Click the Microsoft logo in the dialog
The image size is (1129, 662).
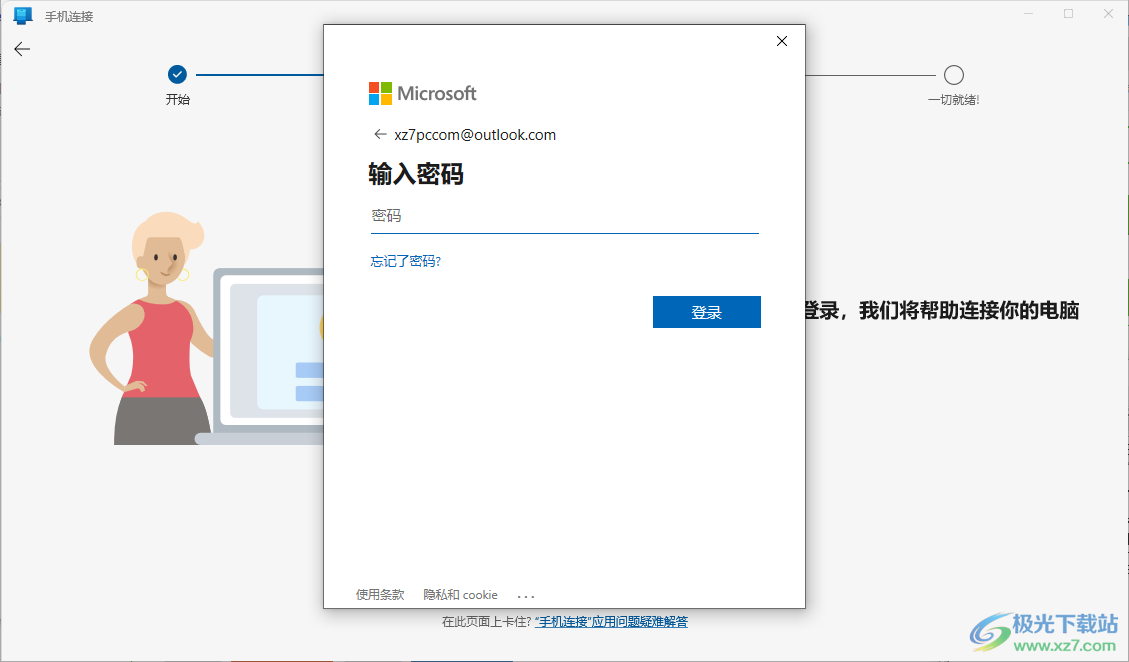click(x=423, y=94)
